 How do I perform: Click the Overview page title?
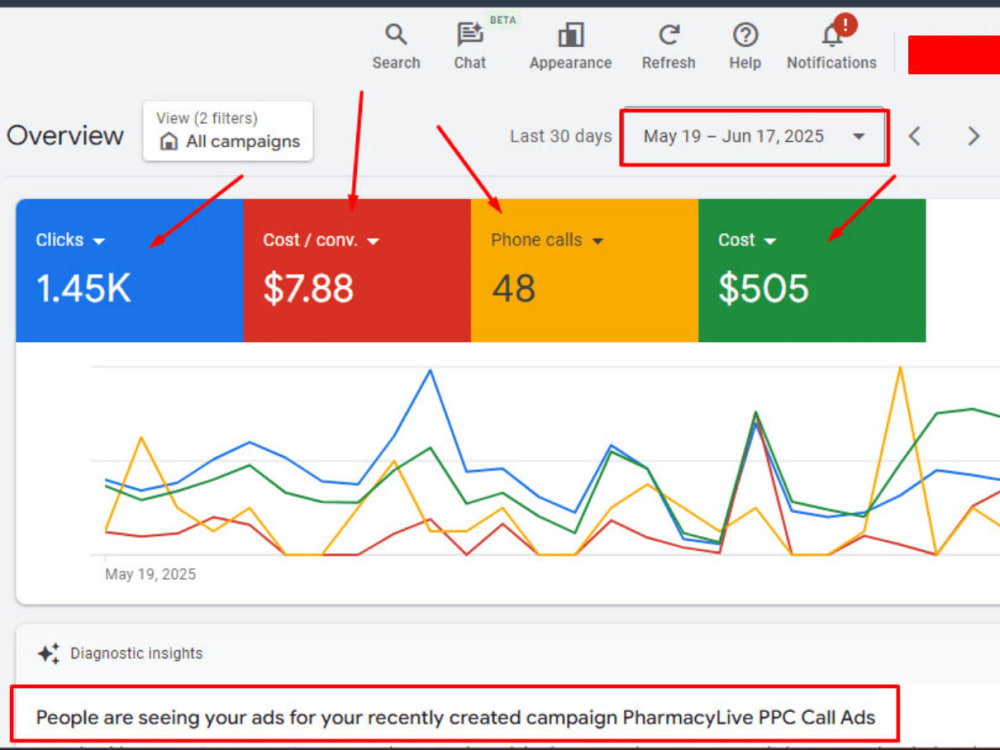coord(65,136)
